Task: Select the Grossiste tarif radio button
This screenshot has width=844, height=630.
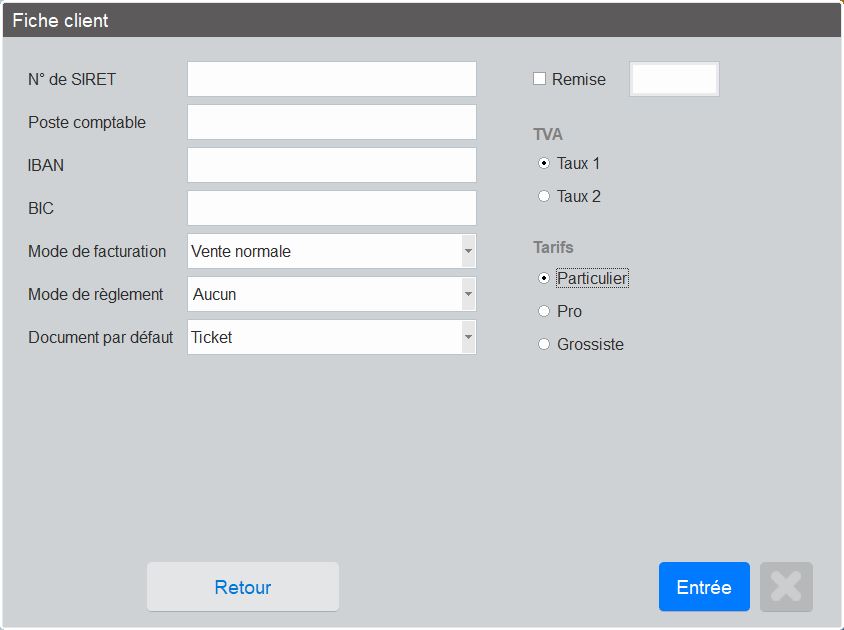Action: pos(544,344)
